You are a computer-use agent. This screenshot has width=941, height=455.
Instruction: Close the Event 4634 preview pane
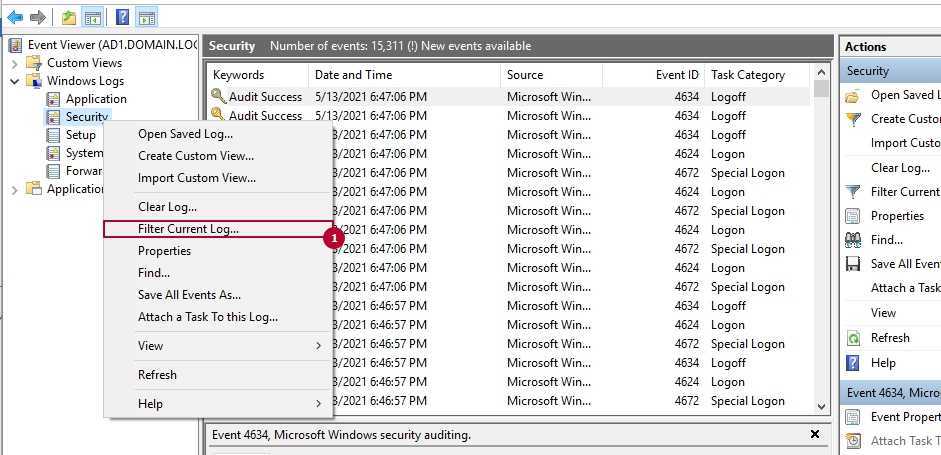[x=812, y=435]
